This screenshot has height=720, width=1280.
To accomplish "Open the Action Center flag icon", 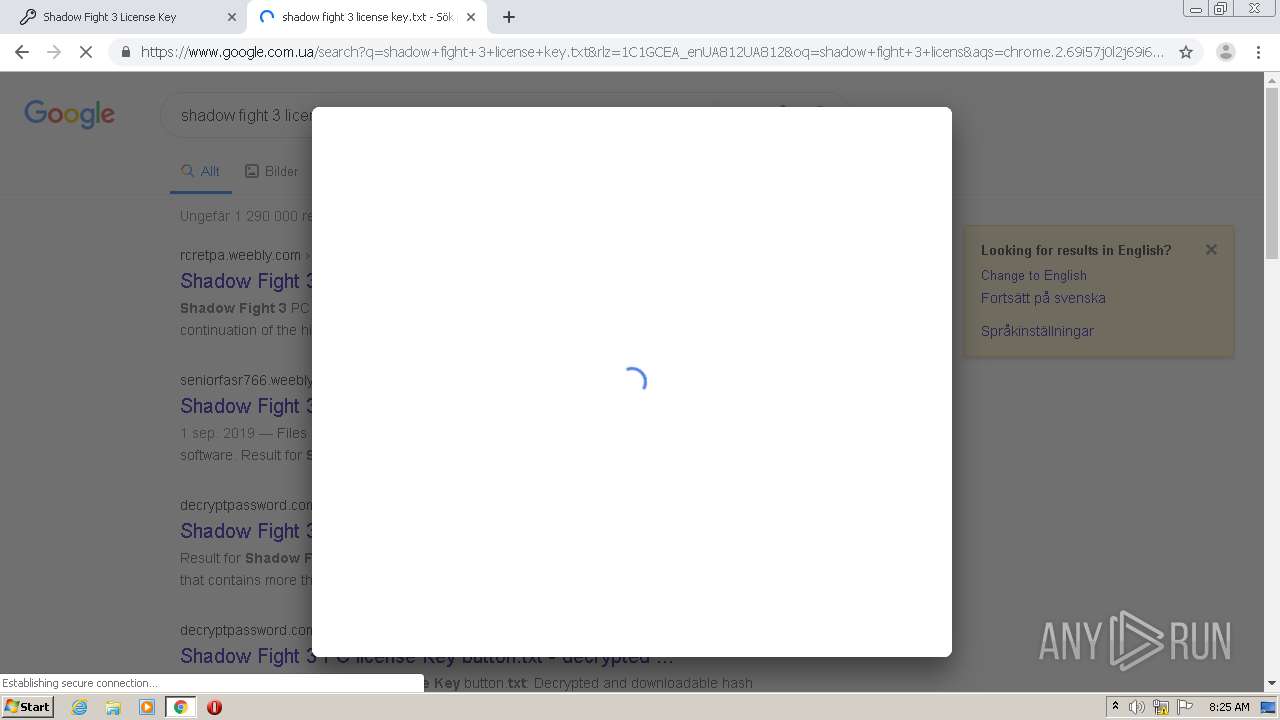I will 1185,707.
